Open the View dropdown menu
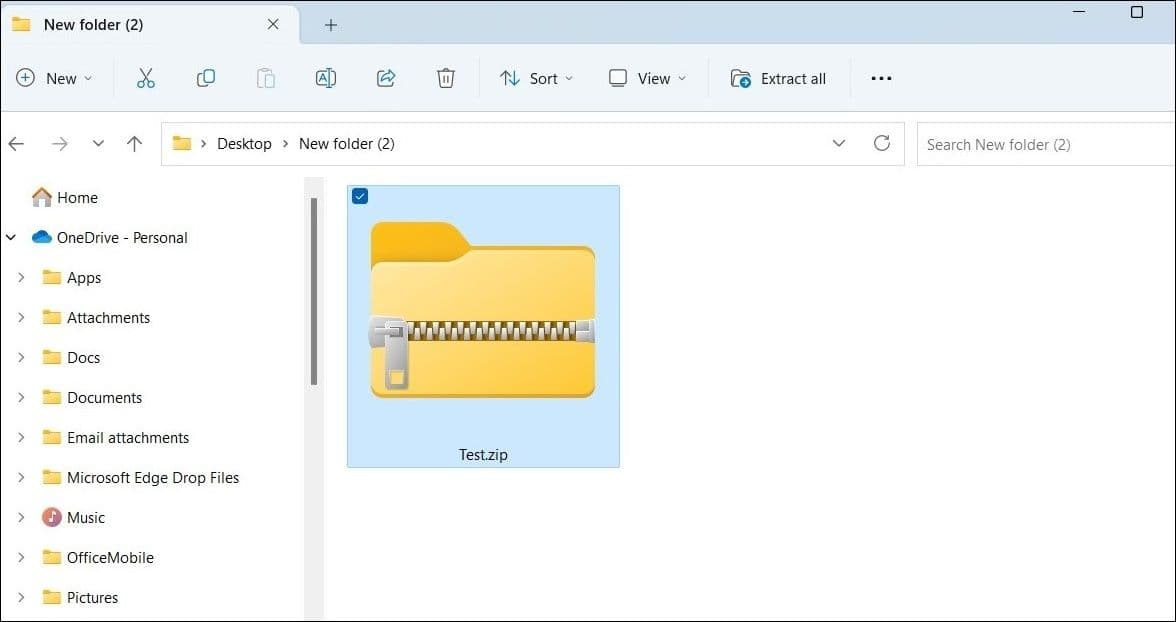The width and height of the screenshot is (1176, 622). 647,78
